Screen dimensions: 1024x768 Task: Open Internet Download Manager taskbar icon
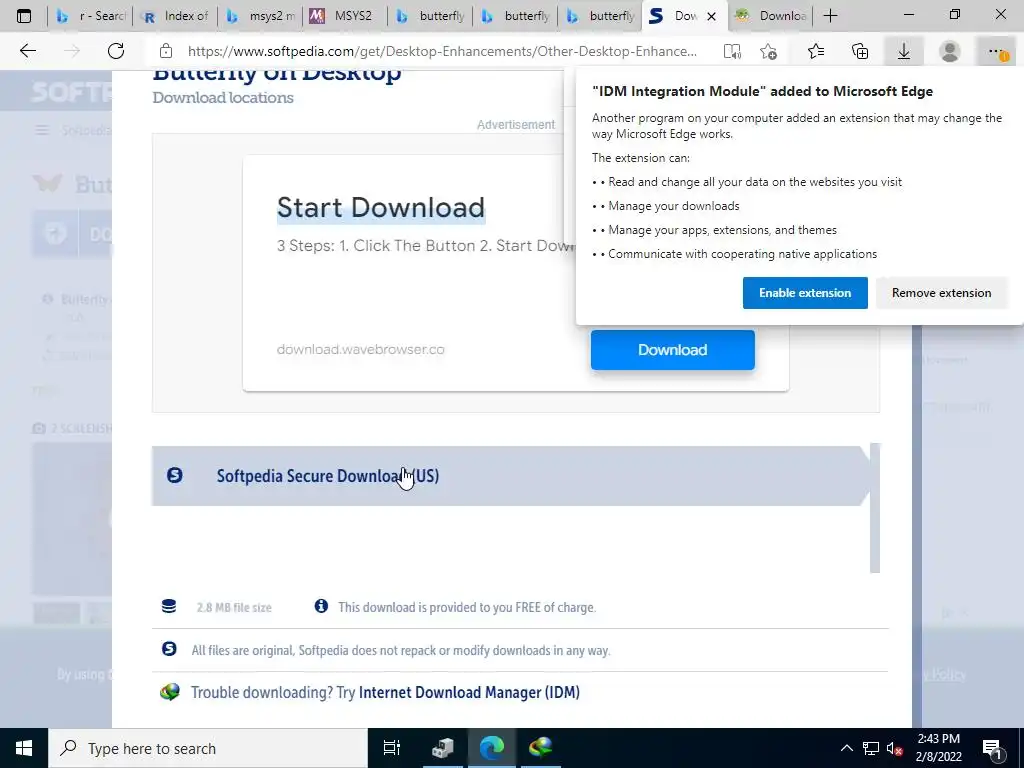(541, 748)
